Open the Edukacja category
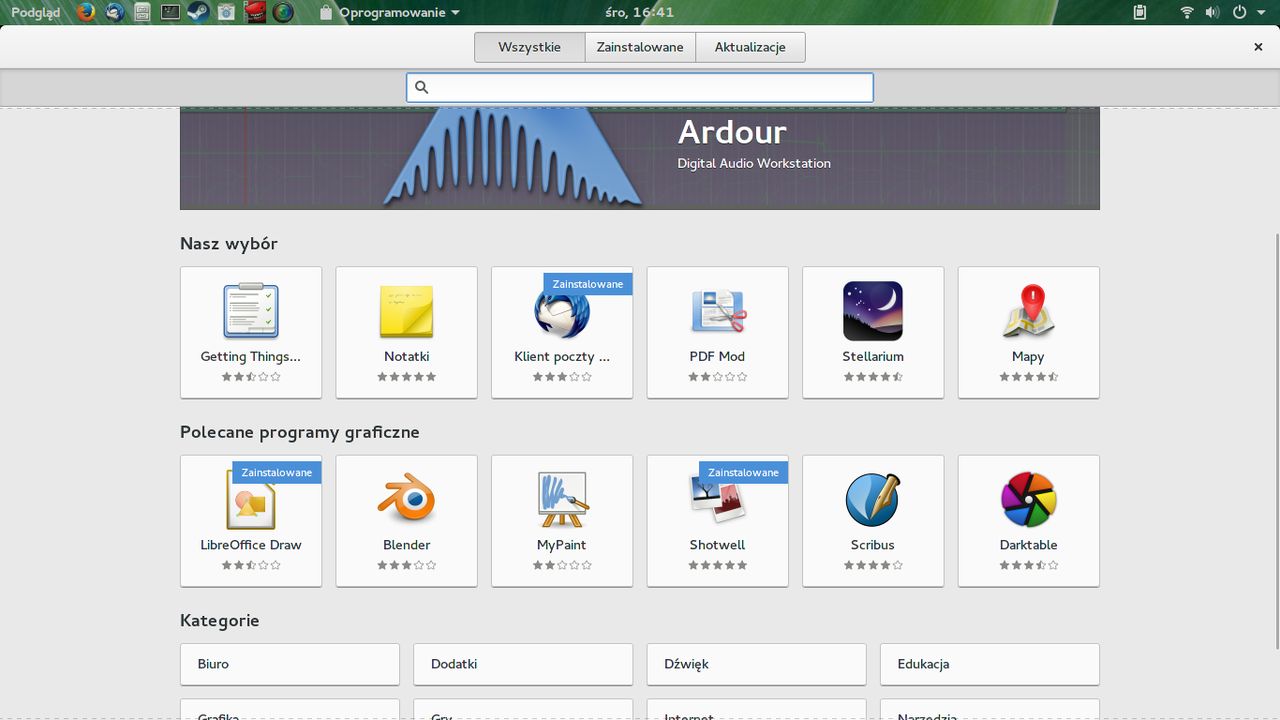1280x720 pixels. click(x=990, y=664)
